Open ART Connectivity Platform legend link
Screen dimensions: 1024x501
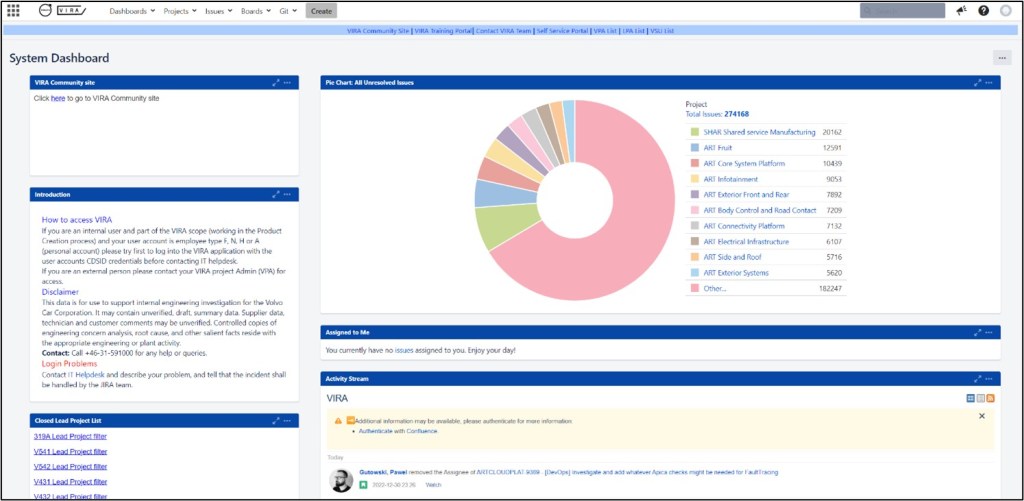(744, 226)
